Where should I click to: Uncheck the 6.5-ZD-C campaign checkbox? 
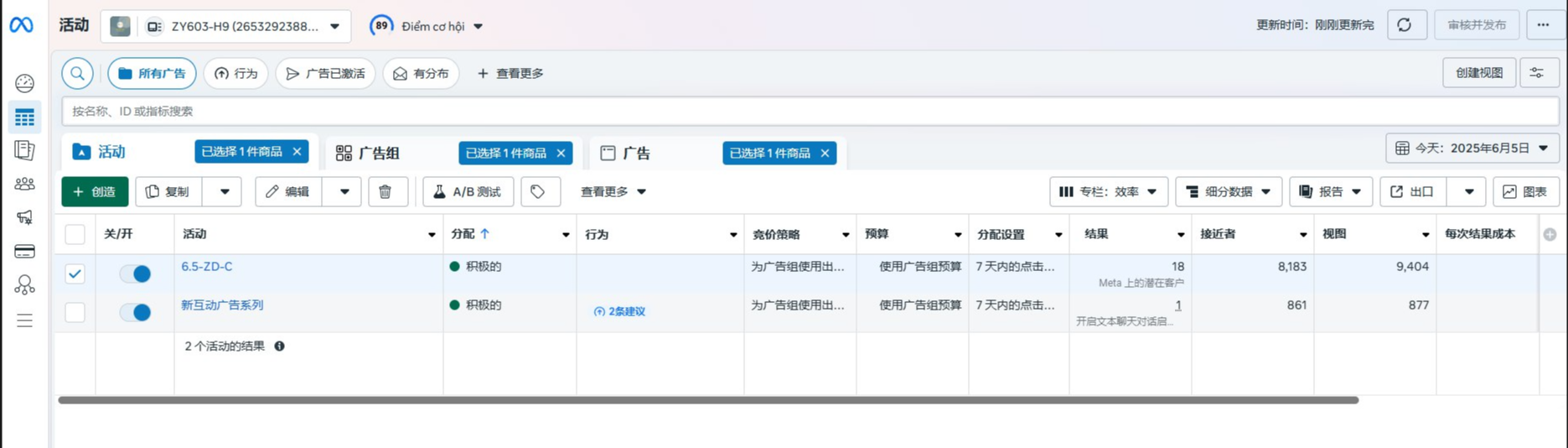coord(75,273)
